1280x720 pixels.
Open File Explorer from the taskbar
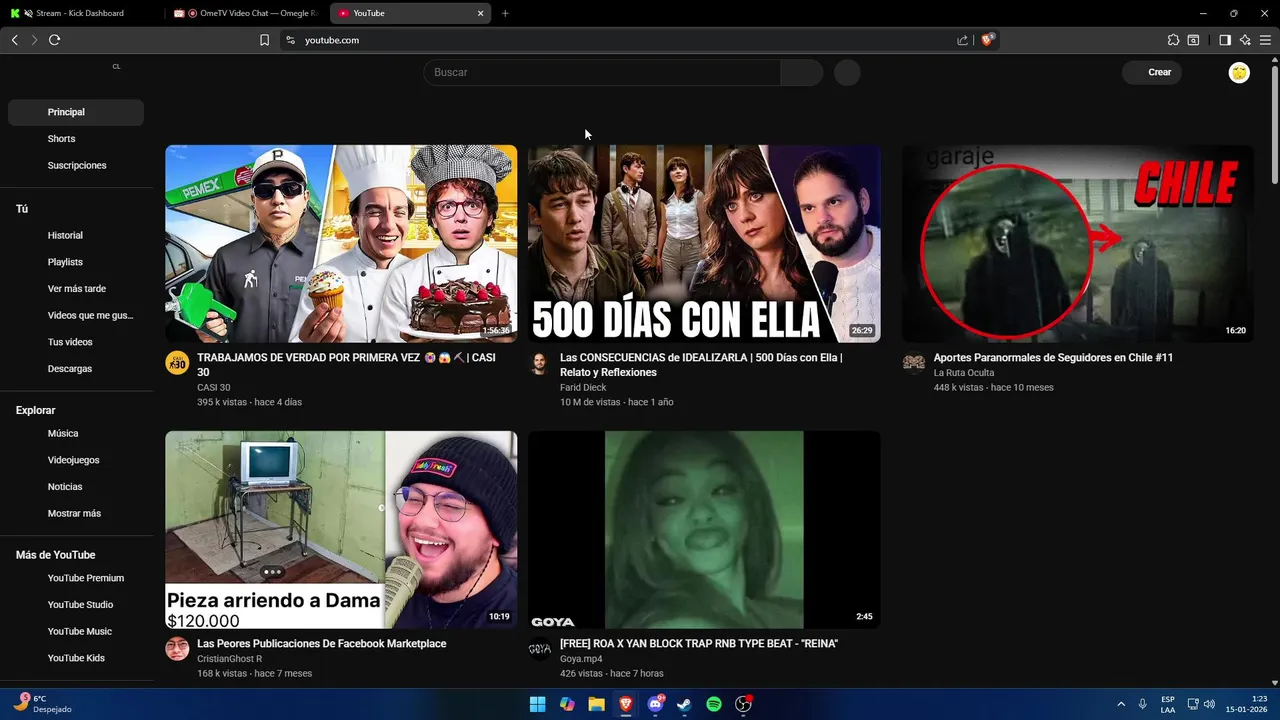point(596,704)
